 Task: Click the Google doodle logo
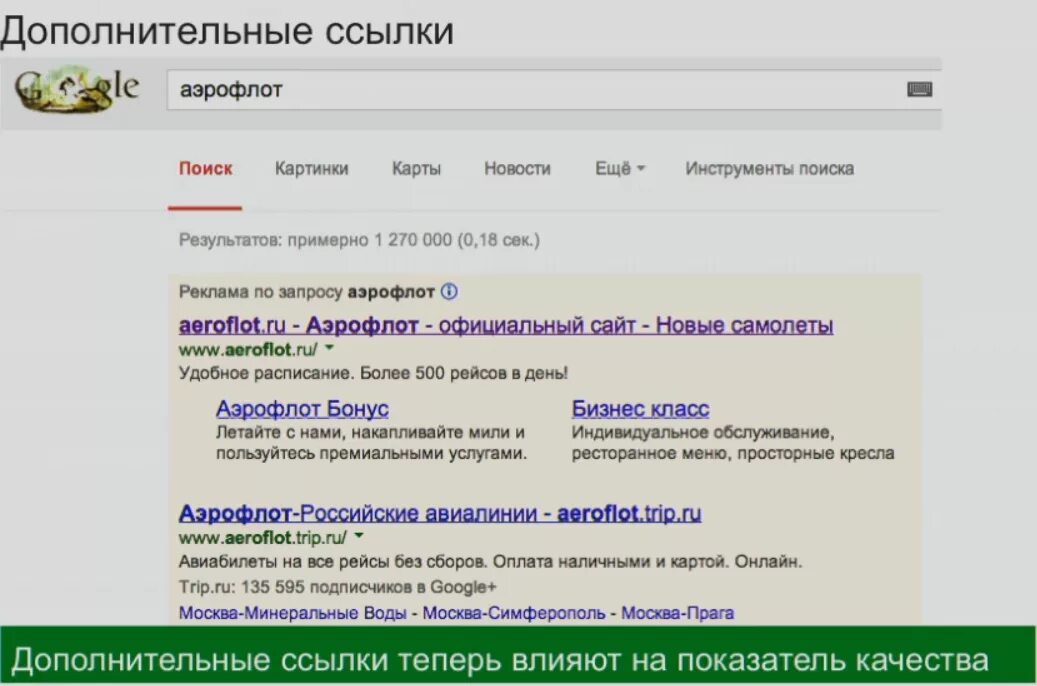coord(77,89)
